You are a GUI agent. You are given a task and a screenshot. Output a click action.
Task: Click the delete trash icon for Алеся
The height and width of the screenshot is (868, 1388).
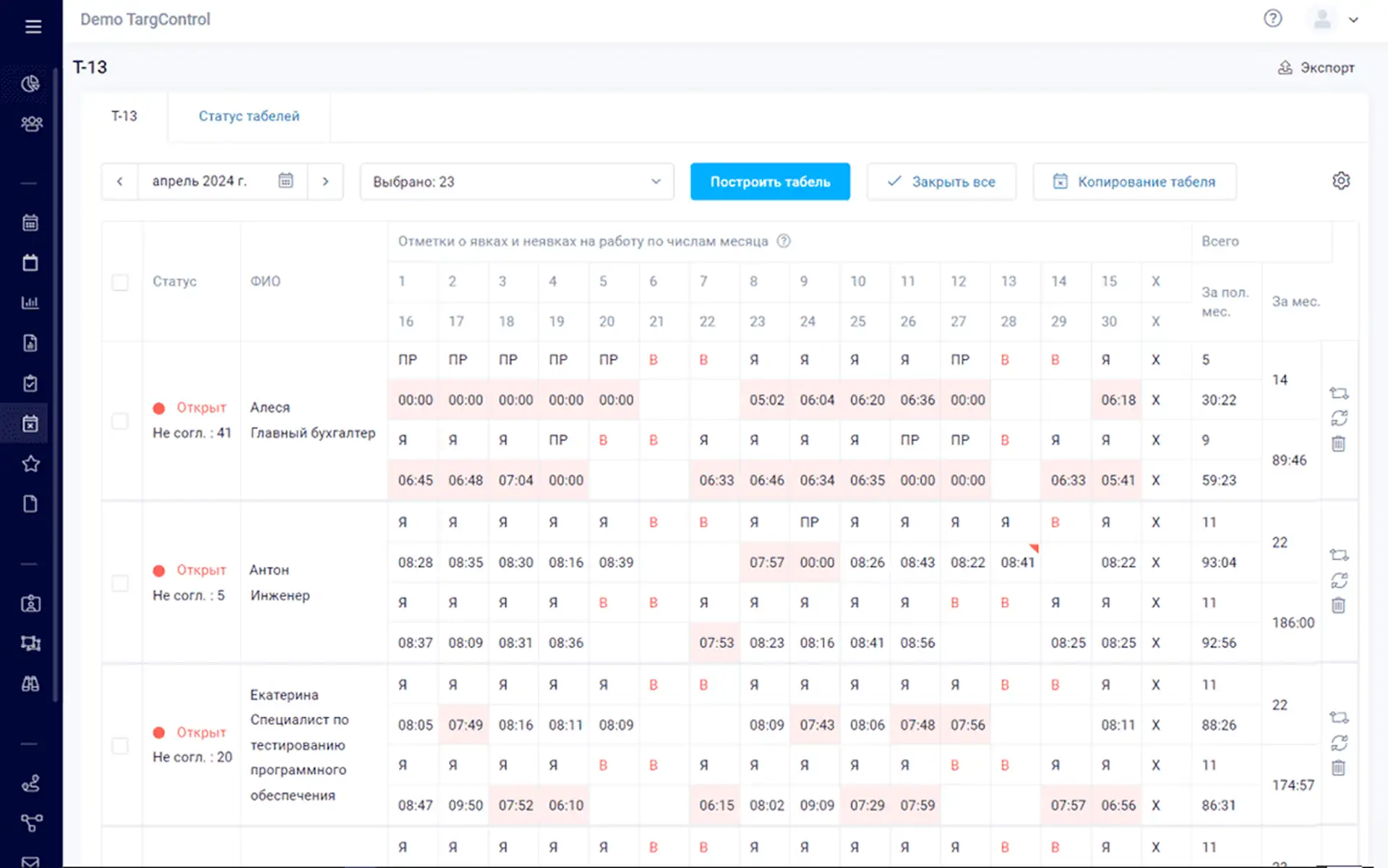[1338, 444]
